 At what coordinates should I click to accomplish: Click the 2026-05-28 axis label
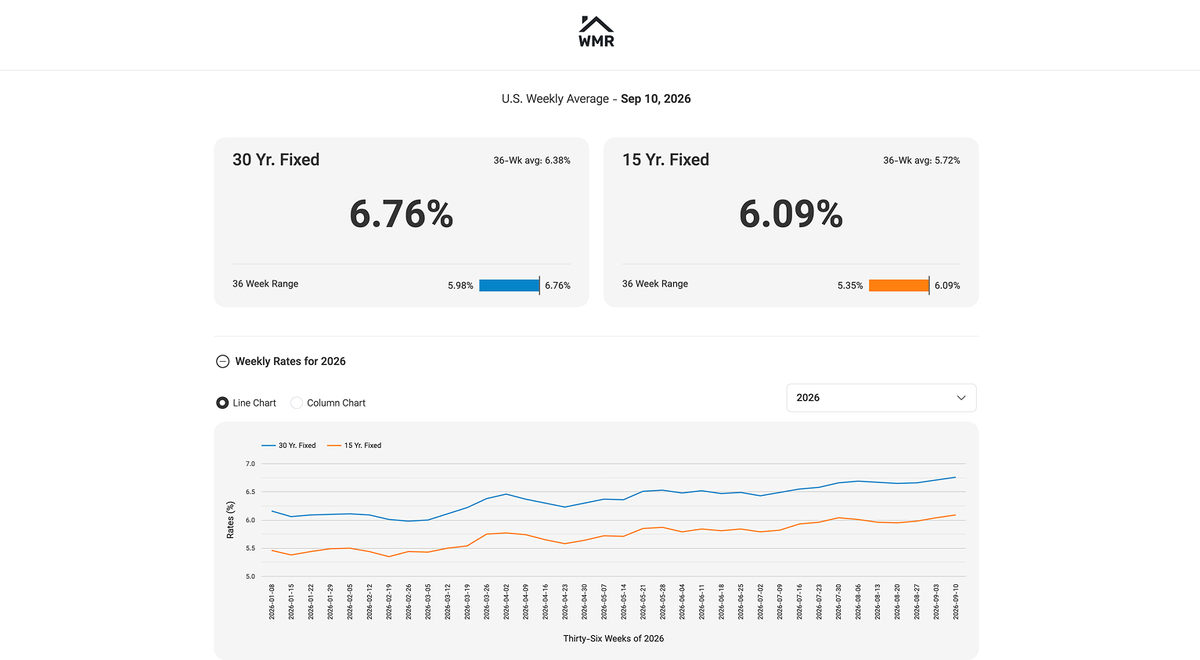click(663, 602)
